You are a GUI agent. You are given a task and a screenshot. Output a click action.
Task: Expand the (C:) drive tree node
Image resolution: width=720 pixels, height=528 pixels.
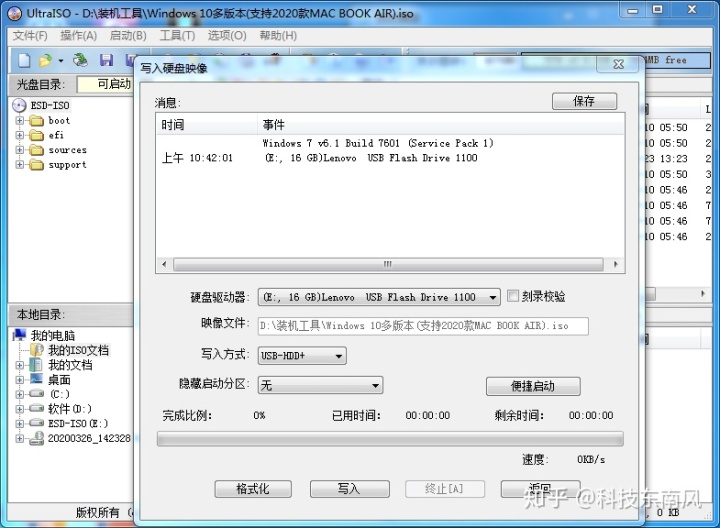click(x=19, y=394)
